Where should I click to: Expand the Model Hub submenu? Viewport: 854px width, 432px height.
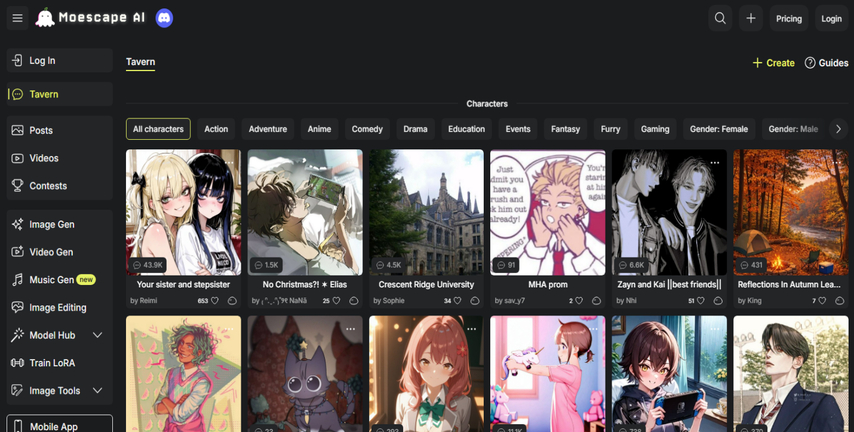(x=97, y=335)
